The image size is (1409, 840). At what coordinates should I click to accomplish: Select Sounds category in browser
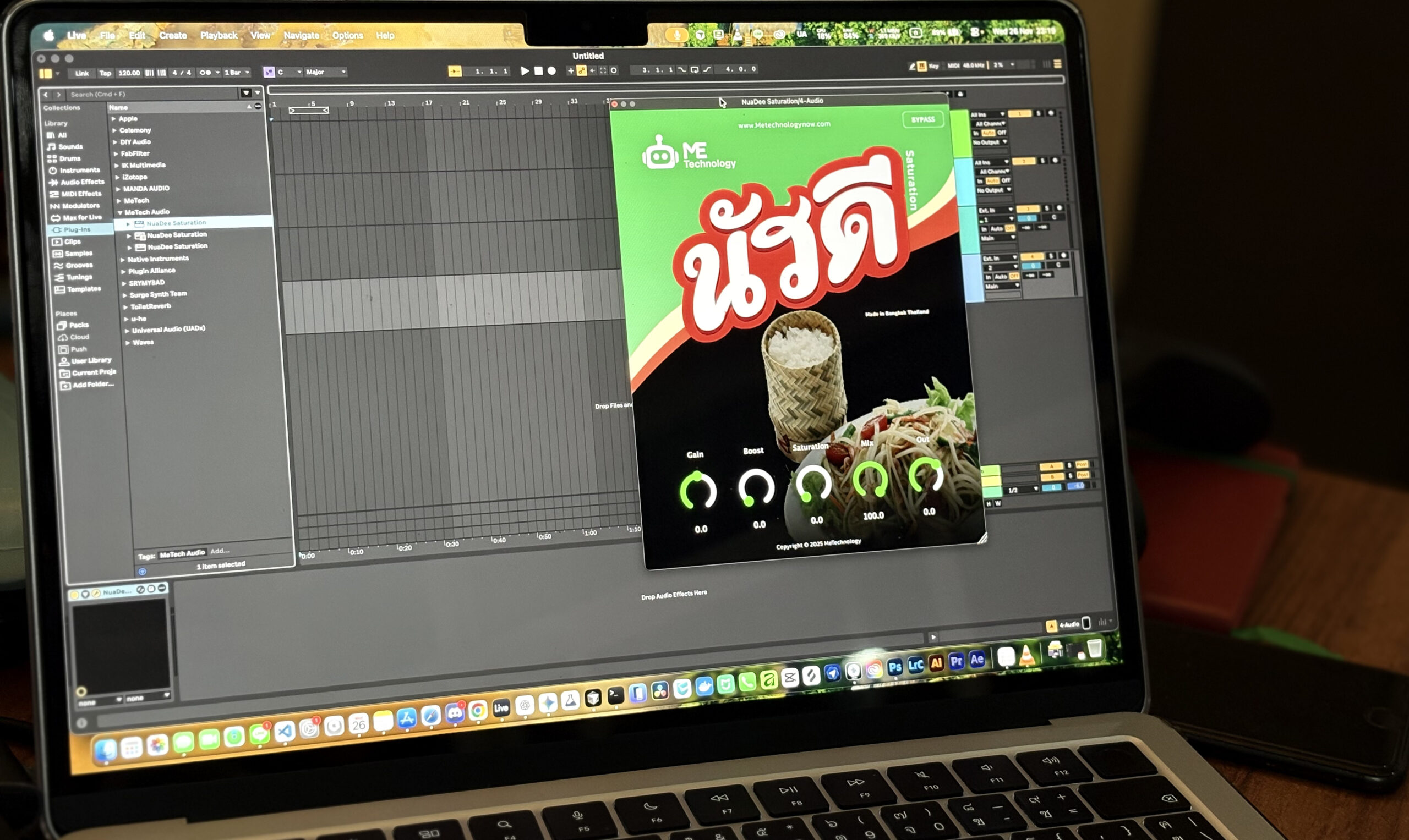[65, 147]
